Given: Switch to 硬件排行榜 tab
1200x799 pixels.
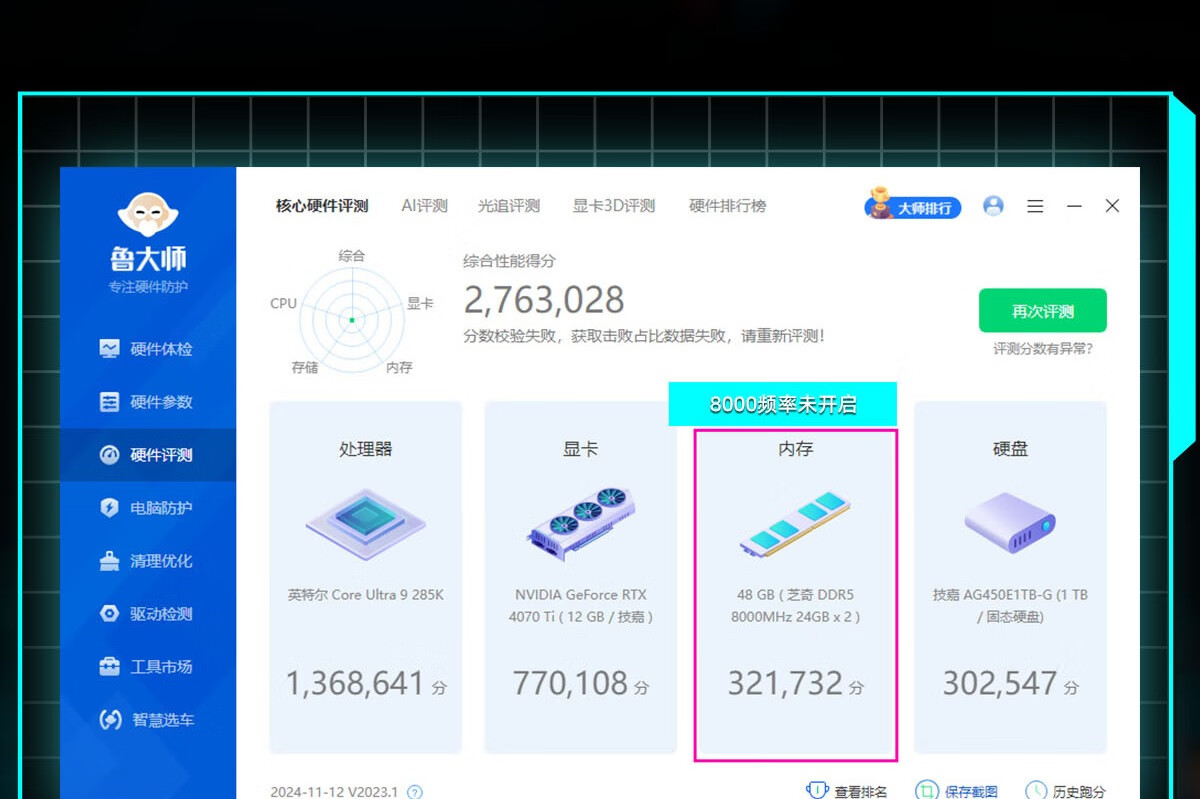Looking at the screenshot, I should [x=727, y=206].
